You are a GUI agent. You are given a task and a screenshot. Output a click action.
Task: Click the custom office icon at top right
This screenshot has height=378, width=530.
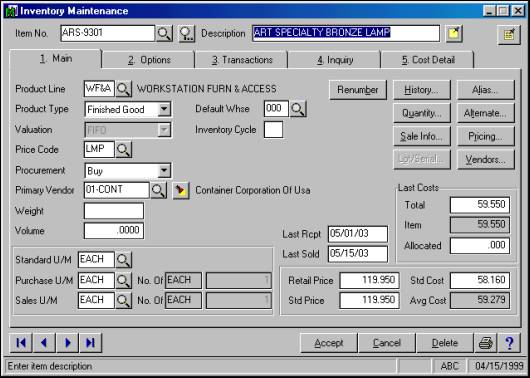pyautogui.click(x=509, y=34)
